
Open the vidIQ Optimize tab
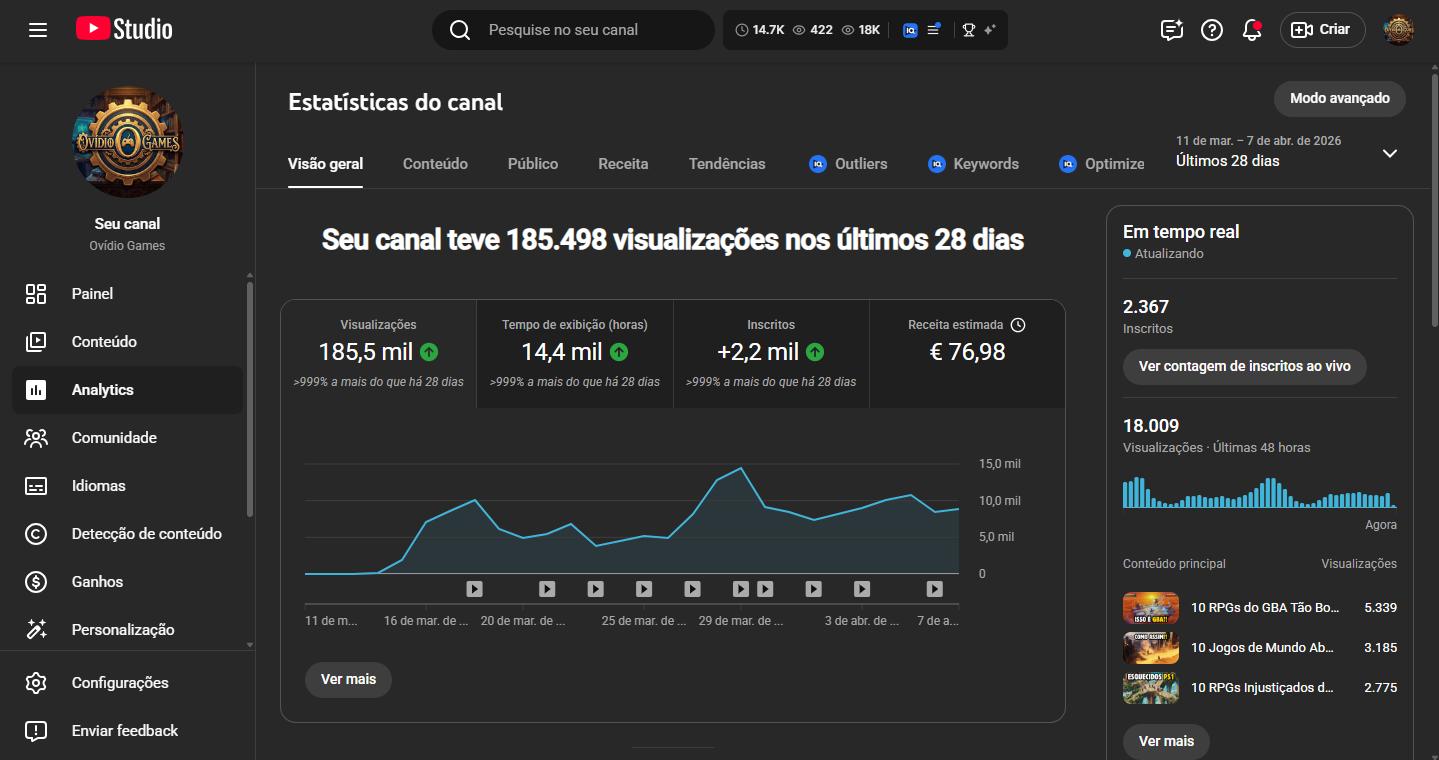click(1101, 164)
